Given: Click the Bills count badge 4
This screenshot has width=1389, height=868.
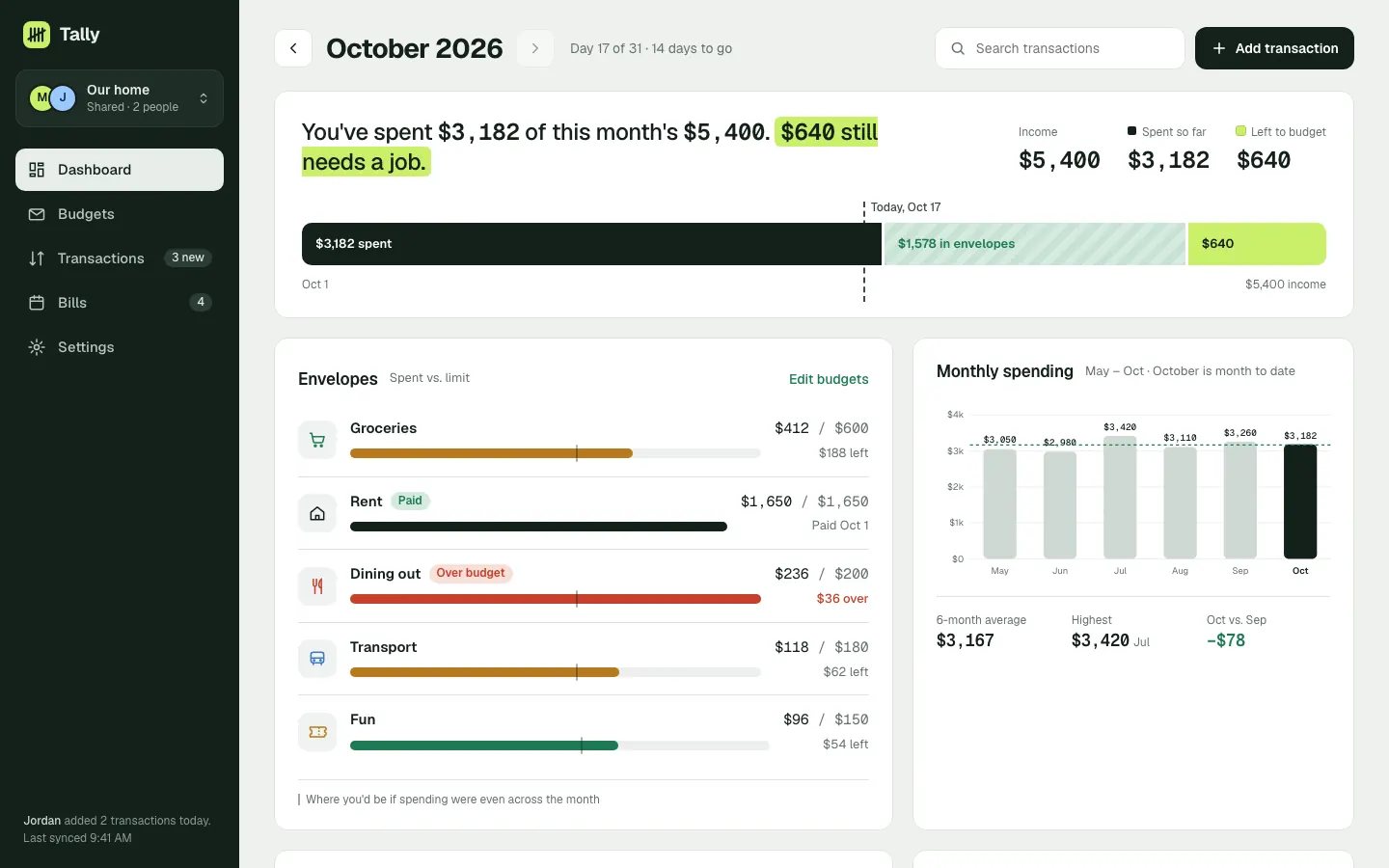Looking at the screenshot, I should (x=201, y=302).
